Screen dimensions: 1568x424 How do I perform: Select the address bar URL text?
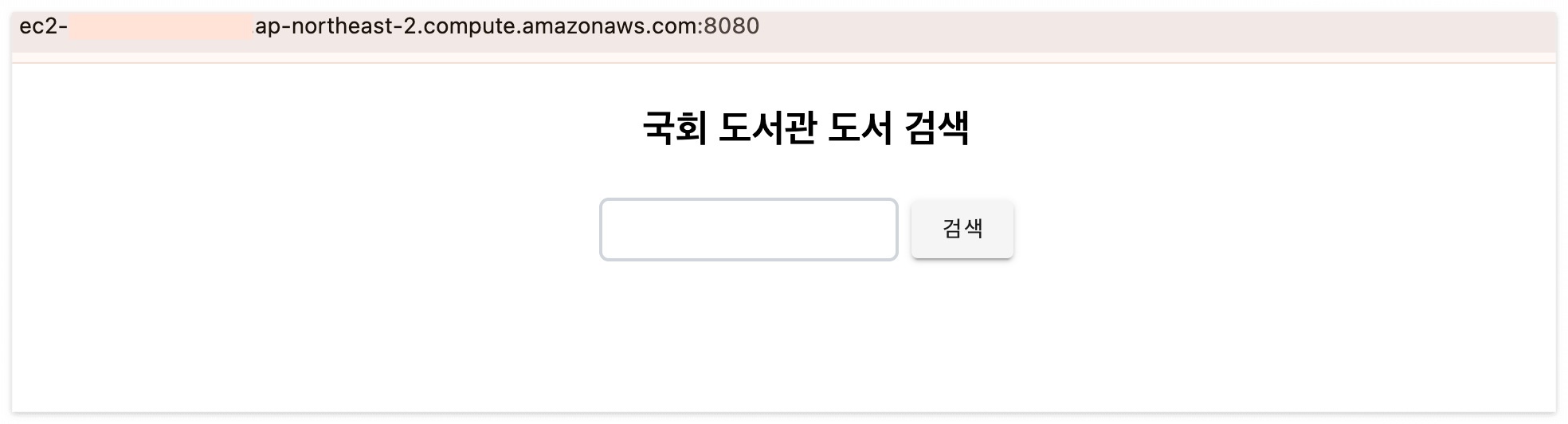coord(389,26)
